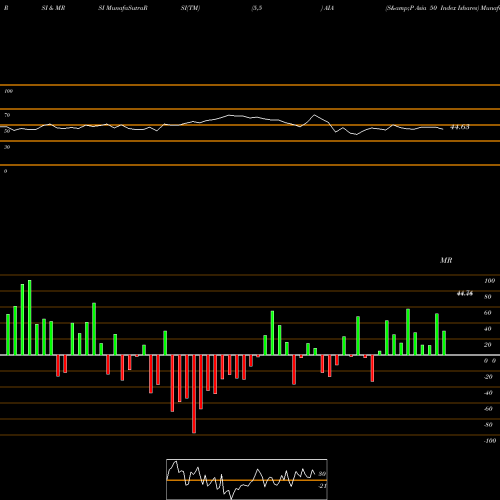The width and height of the screenshot is (500, 500).
Task: Click the tallest red MR histogram bar
Action: click(x=194, y=394)
